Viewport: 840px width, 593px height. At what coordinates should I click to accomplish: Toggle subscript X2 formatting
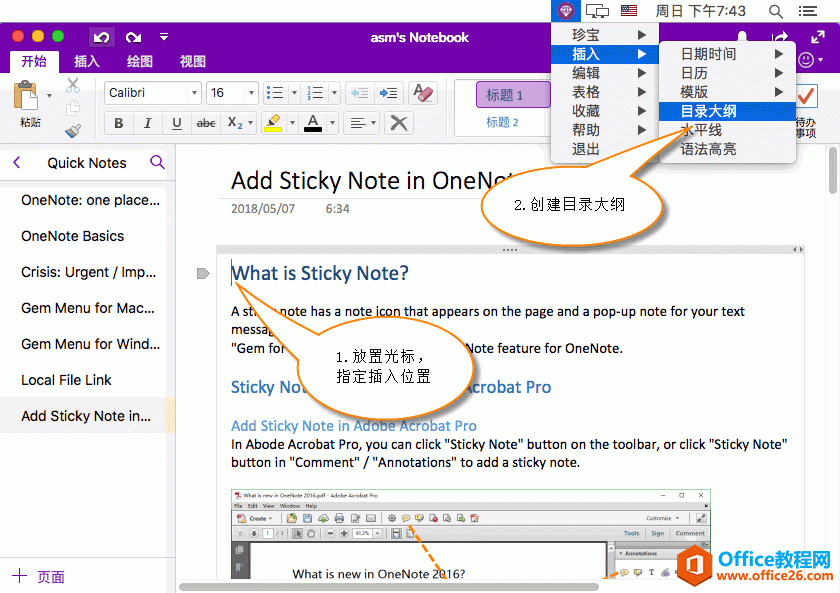[235, 123]
